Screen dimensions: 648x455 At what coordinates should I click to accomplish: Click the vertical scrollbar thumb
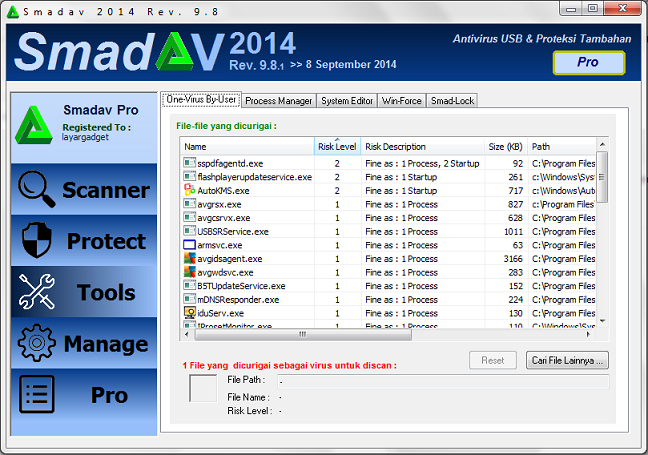point(602,177)
